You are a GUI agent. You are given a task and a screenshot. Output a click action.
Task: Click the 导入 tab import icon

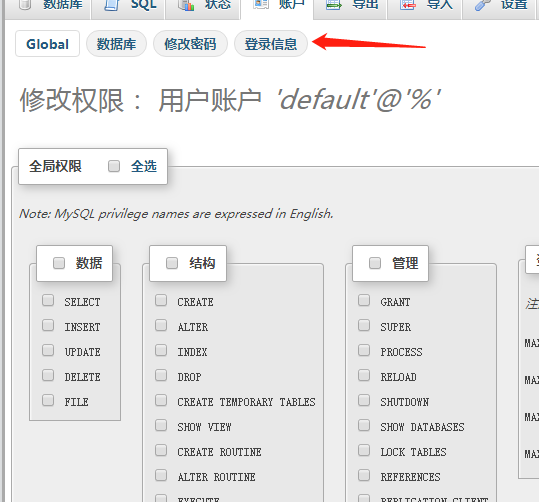[408, 5]
